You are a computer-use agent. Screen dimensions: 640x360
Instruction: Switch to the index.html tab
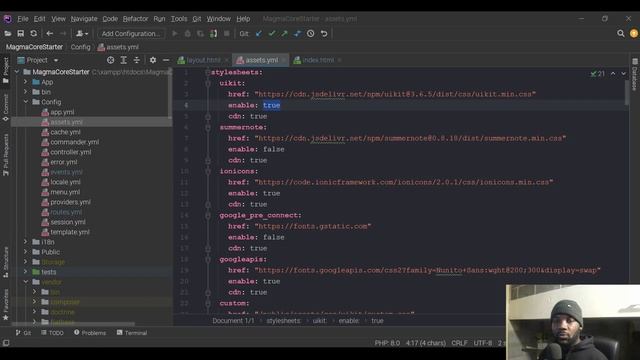coord(318,60)
